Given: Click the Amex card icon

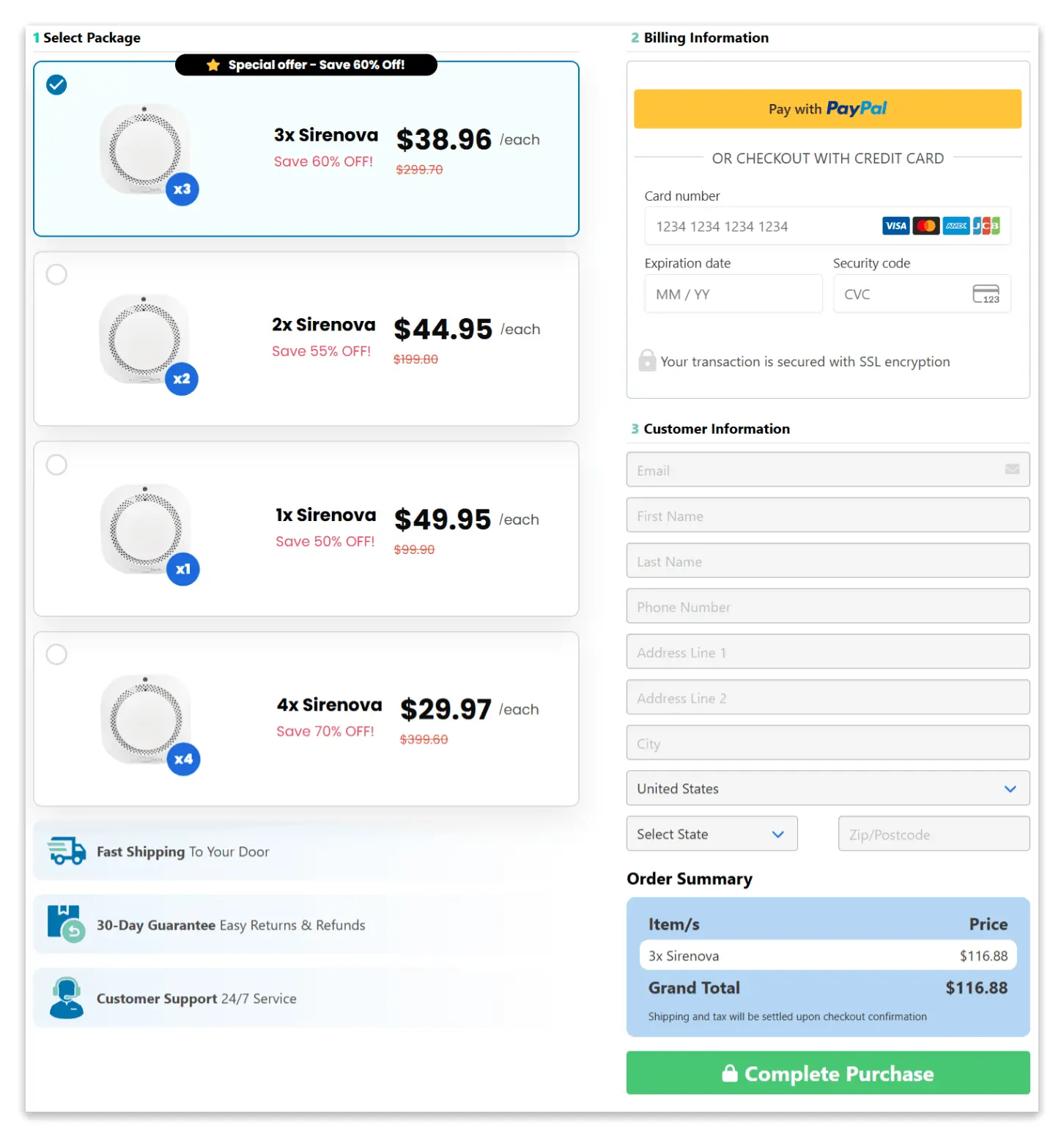Looking at the screenshot, I should 956,226.
